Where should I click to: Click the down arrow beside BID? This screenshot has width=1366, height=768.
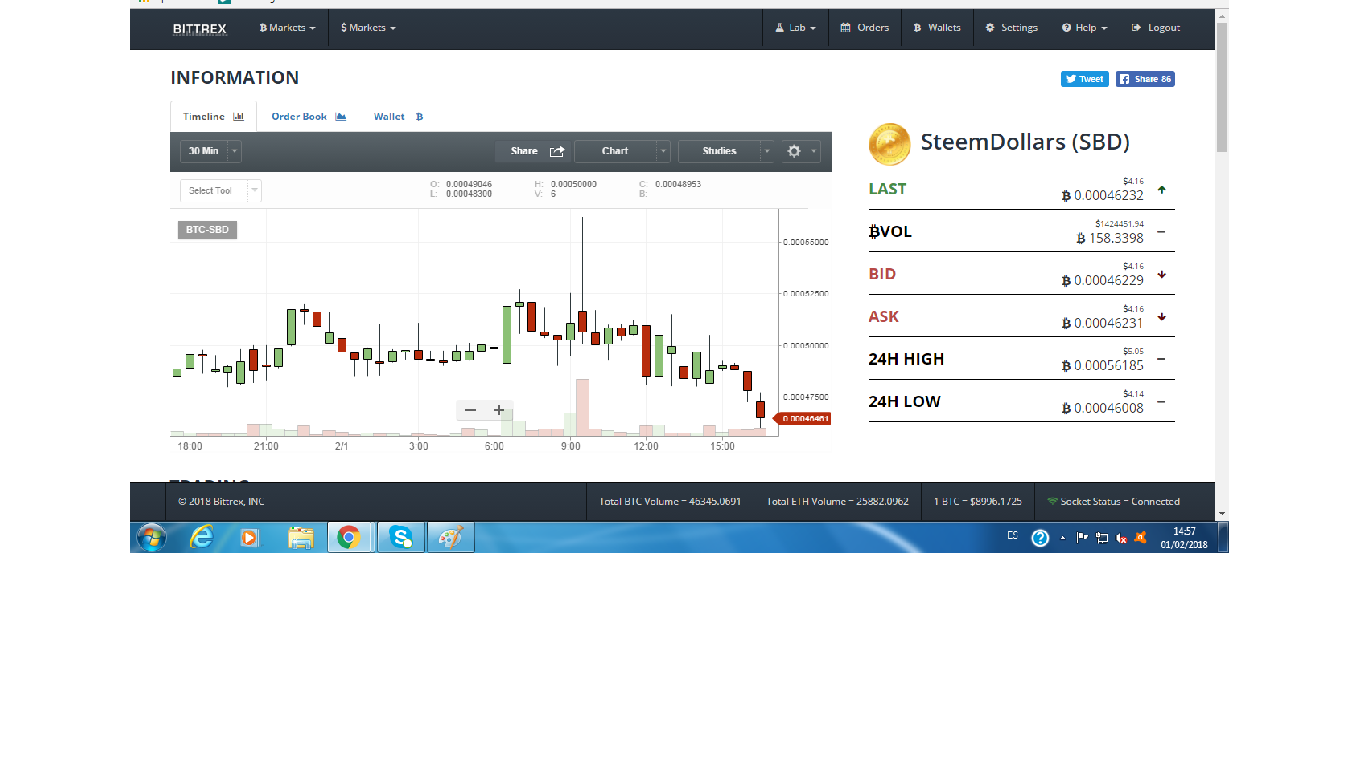(x=1161, y=274)
